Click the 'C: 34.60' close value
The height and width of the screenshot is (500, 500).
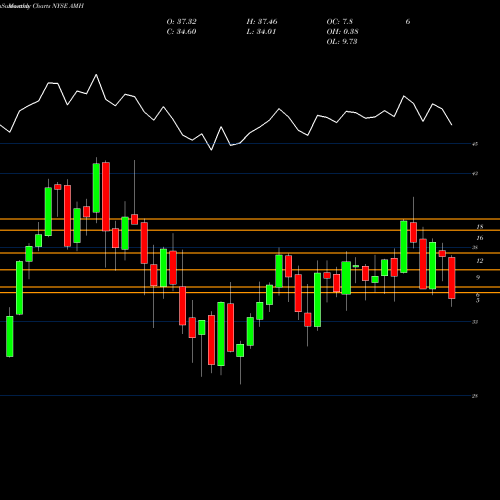181,32
